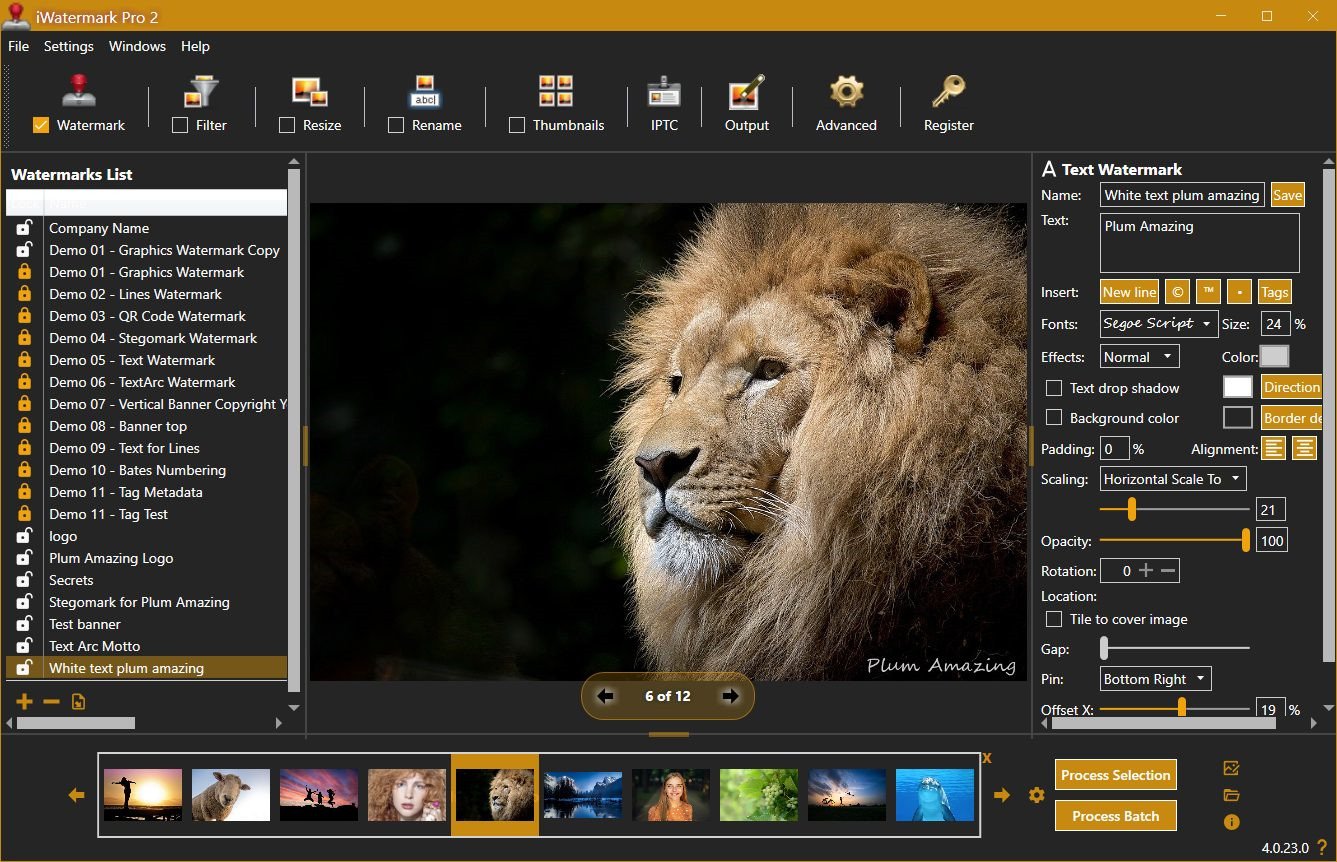Check Tile to cover image
1337x862 pixels.
(1054, 619)
